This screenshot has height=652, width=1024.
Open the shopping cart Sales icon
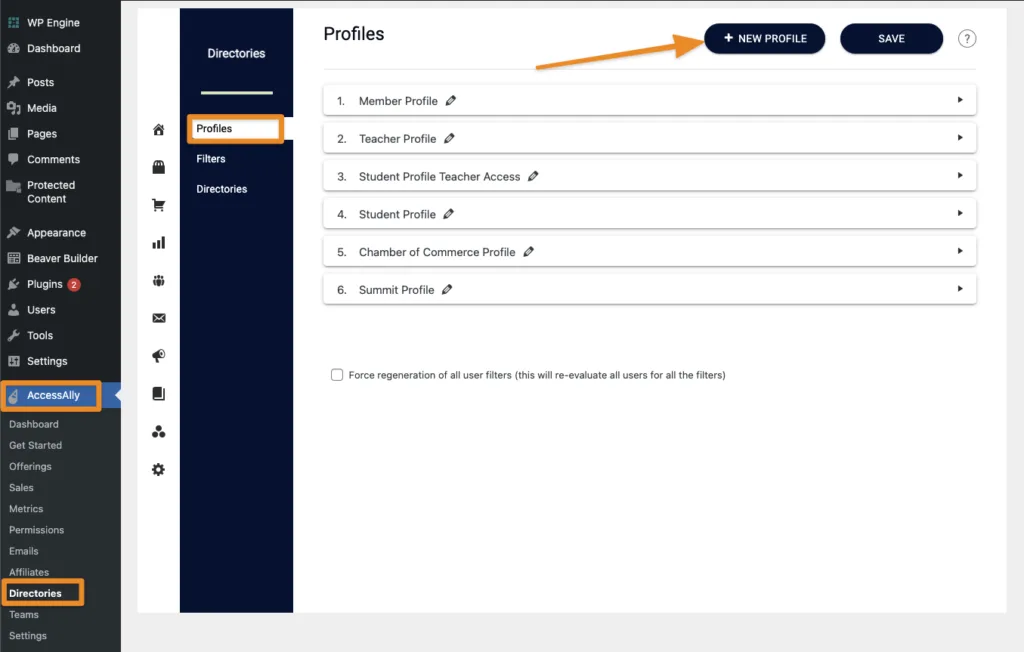(x=158, y=205)
